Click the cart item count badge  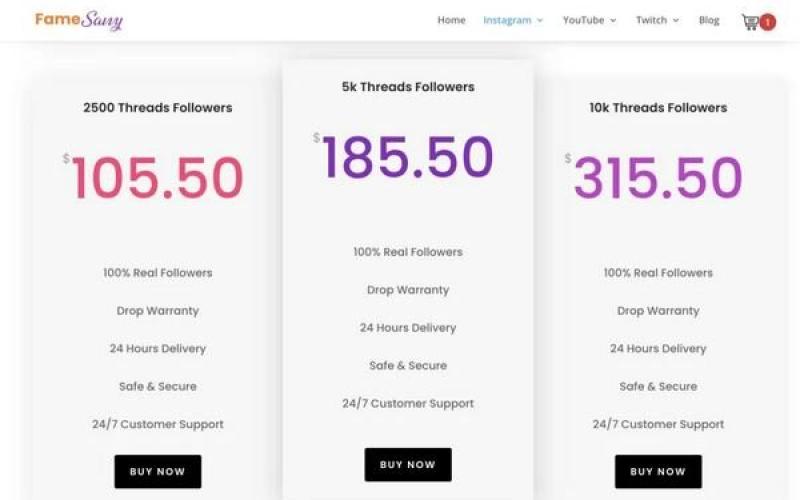(768, 21)
